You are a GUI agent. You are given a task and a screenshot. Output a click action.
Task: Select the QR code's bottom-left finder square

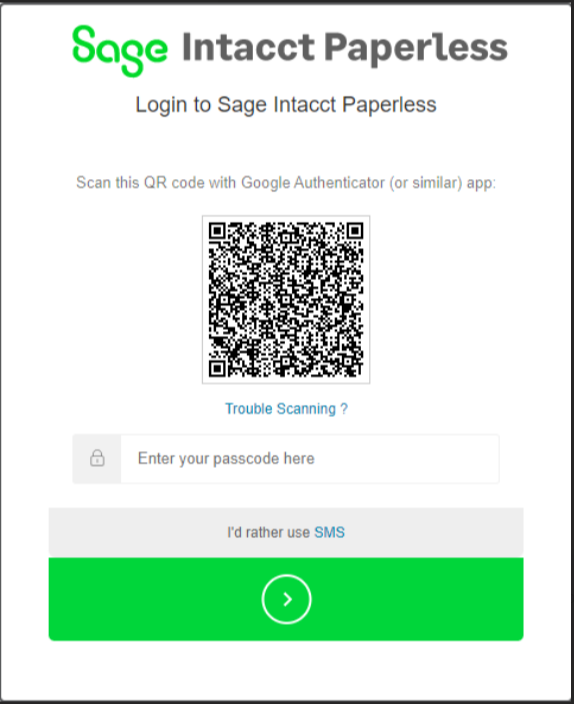[217, 369]
